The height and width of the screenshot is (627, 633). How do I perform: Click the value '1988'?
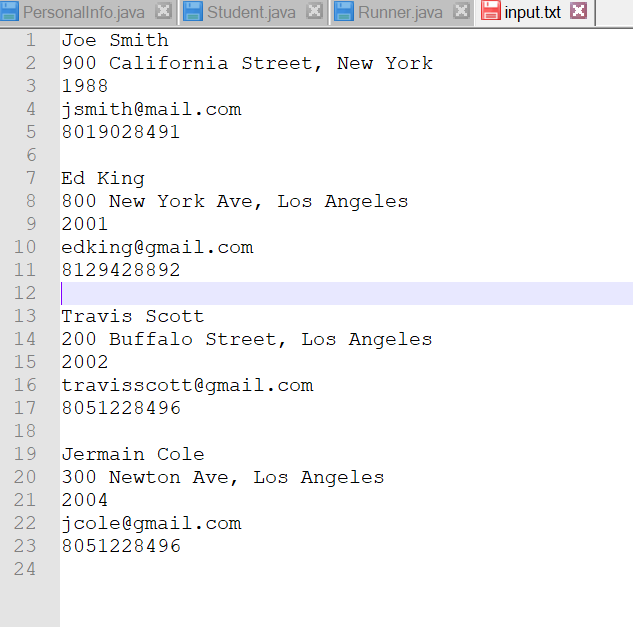click(85, 86)
